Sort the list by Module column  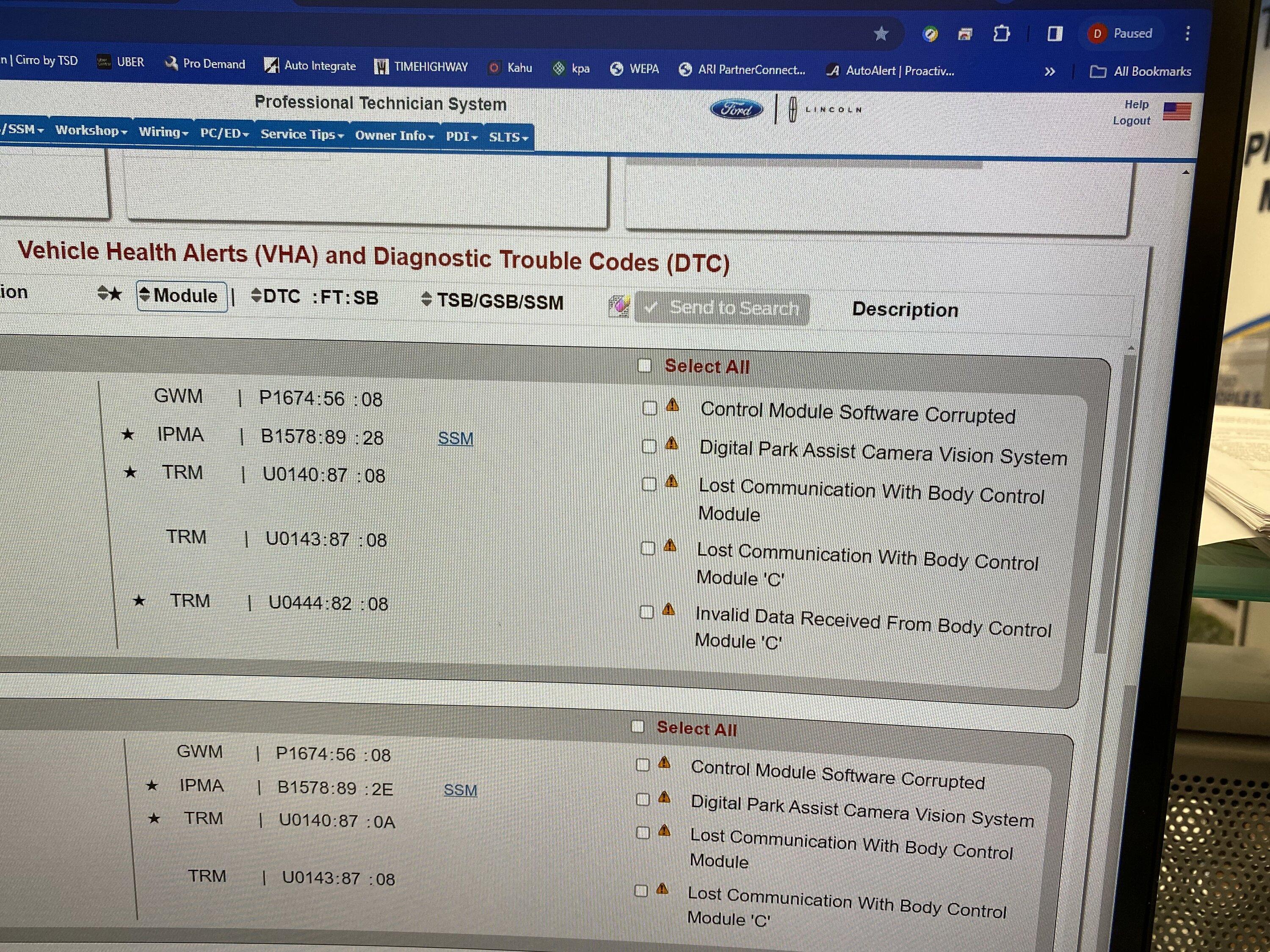coord(182,296)
